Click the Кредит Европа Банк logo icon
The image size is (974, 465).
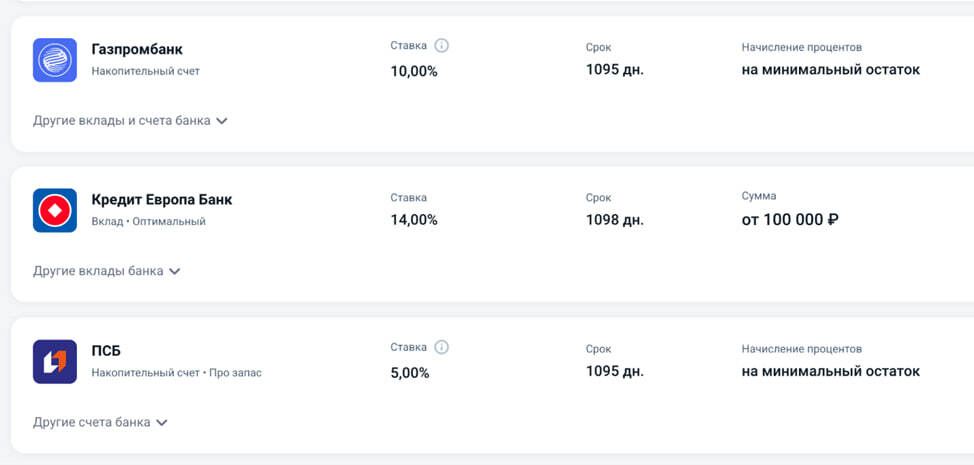pyautogui.click(x=55, y=210)
